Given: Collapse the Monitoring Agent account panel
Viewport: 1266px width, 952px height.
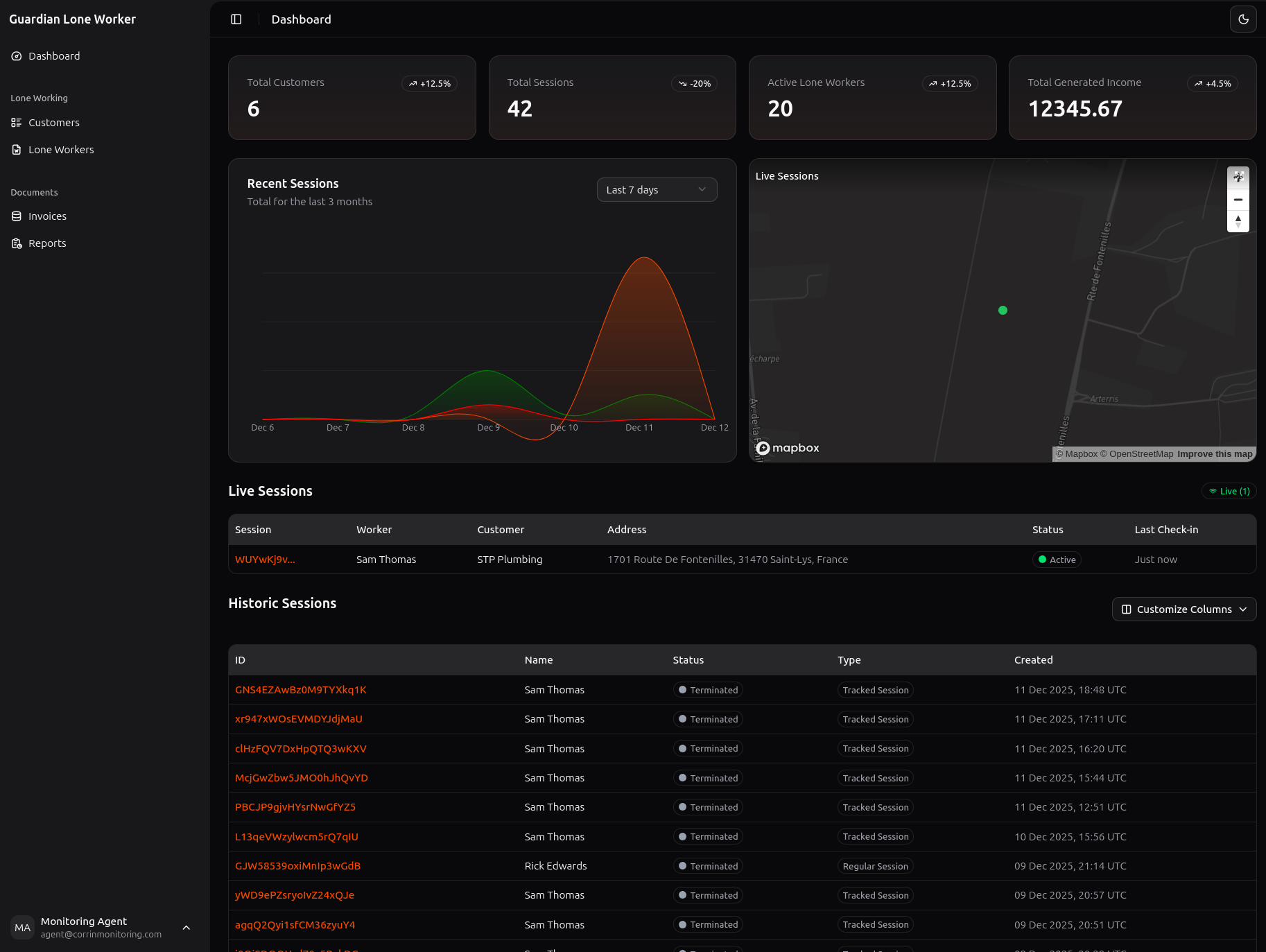Looking at the screenshot, I should [x=185, y=927].
